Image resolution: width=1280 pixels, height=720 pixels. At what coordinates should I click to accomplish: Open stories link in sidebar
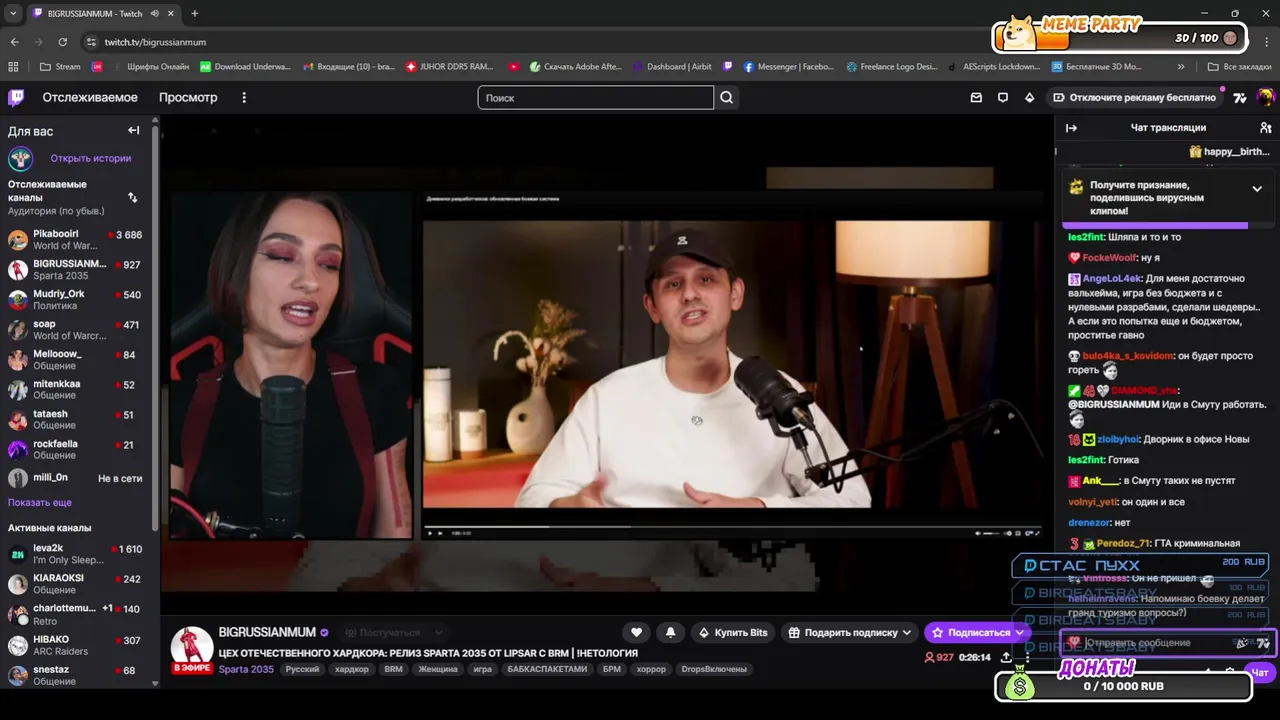click(x=91, y=158)
